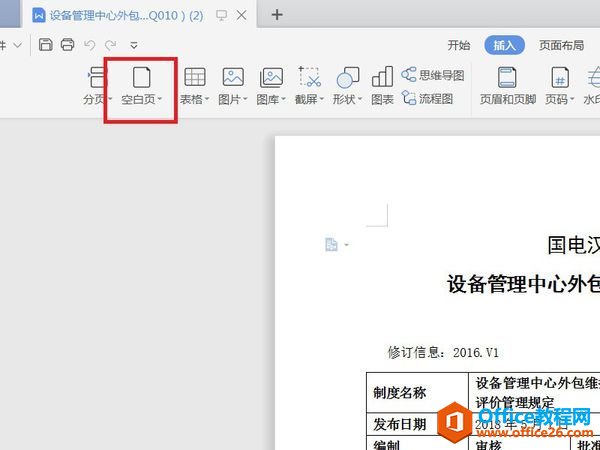Image resolution: width=600 pixels, height=450 pixels.
Task: Click the Page Number (页码) icon
Action: pyautogui.click(x=560, y=78)
